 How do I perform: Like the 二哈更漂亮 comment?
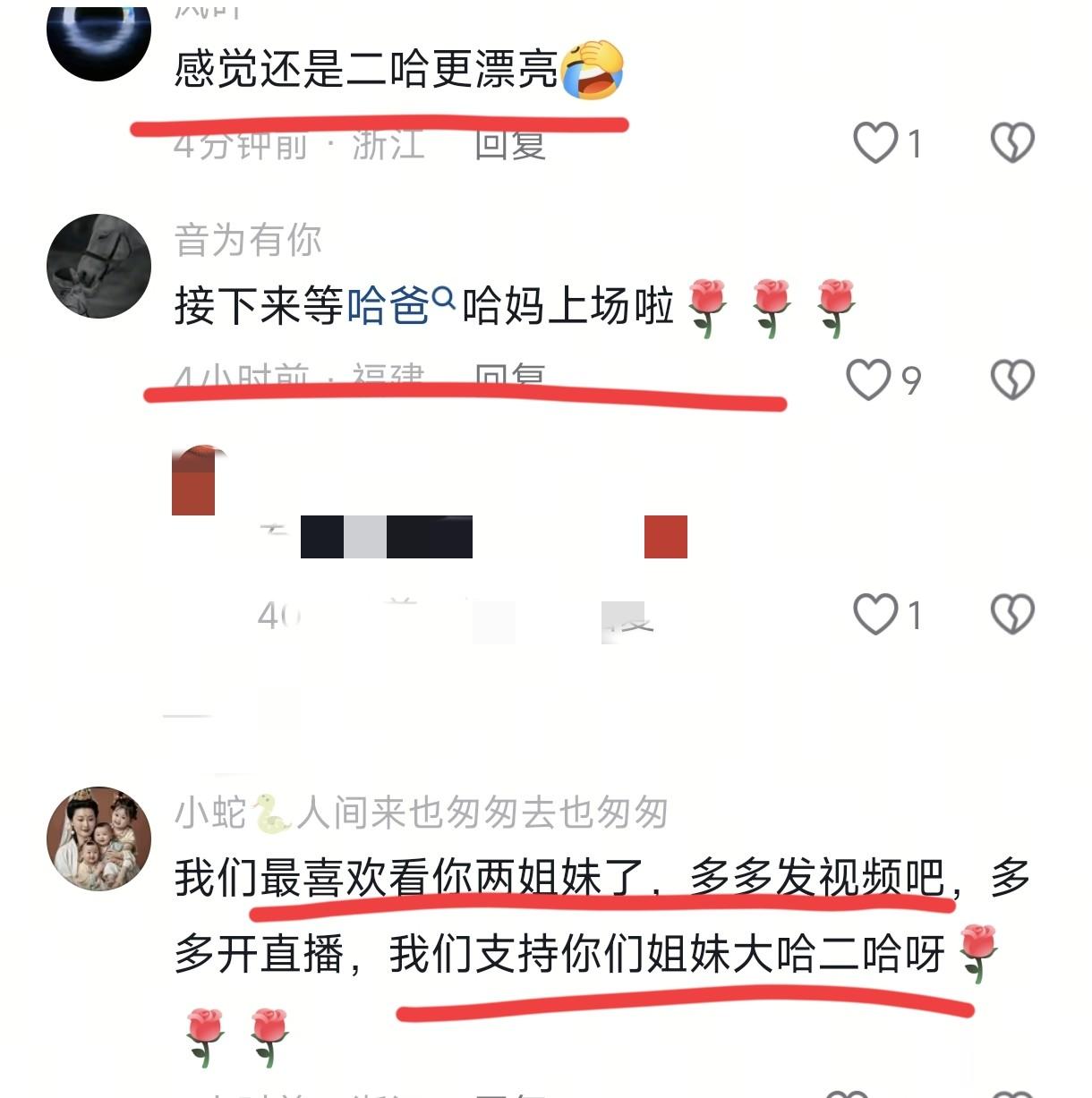pos(874,143)
